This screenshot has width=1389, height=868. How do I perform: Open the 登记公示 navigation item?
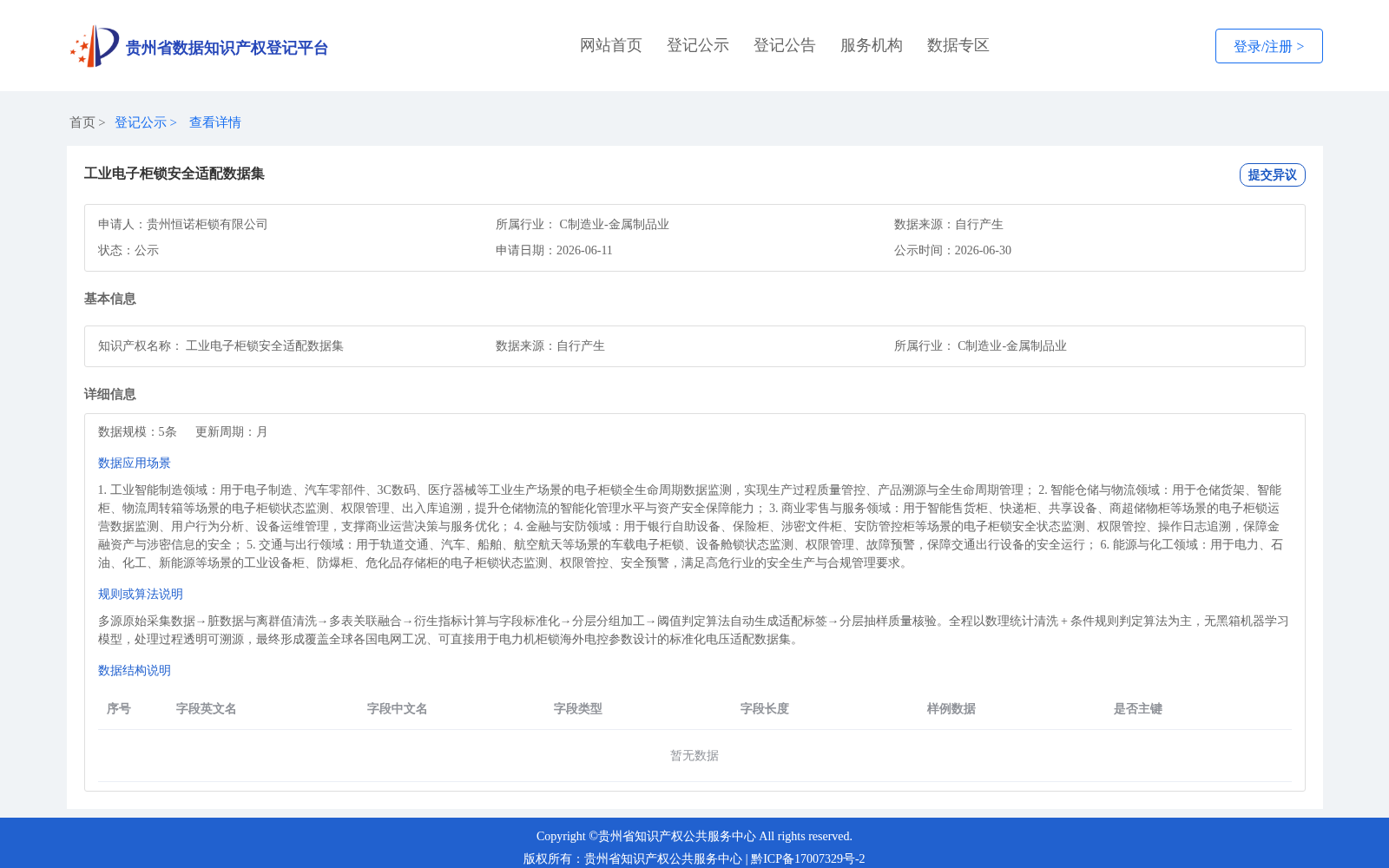tap(698, 45)
